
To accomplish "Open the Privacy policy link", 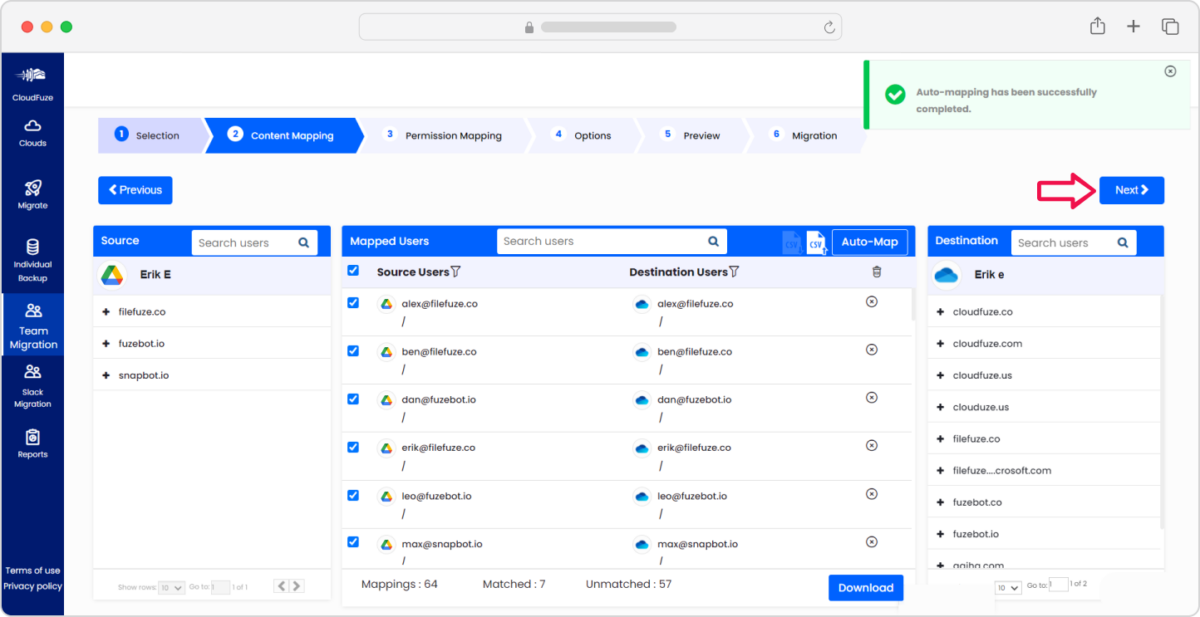I will (32, 586).
